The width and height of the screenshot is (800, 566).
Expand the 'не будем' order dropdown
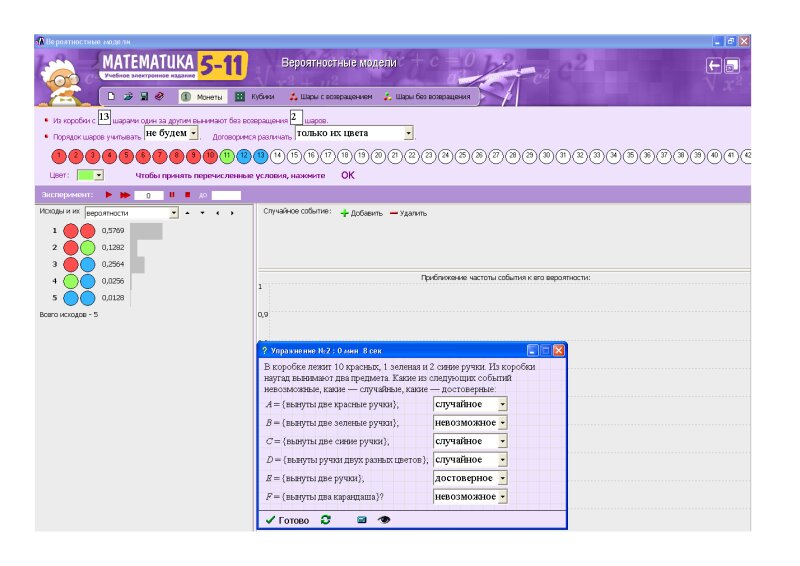click(194, 133)
